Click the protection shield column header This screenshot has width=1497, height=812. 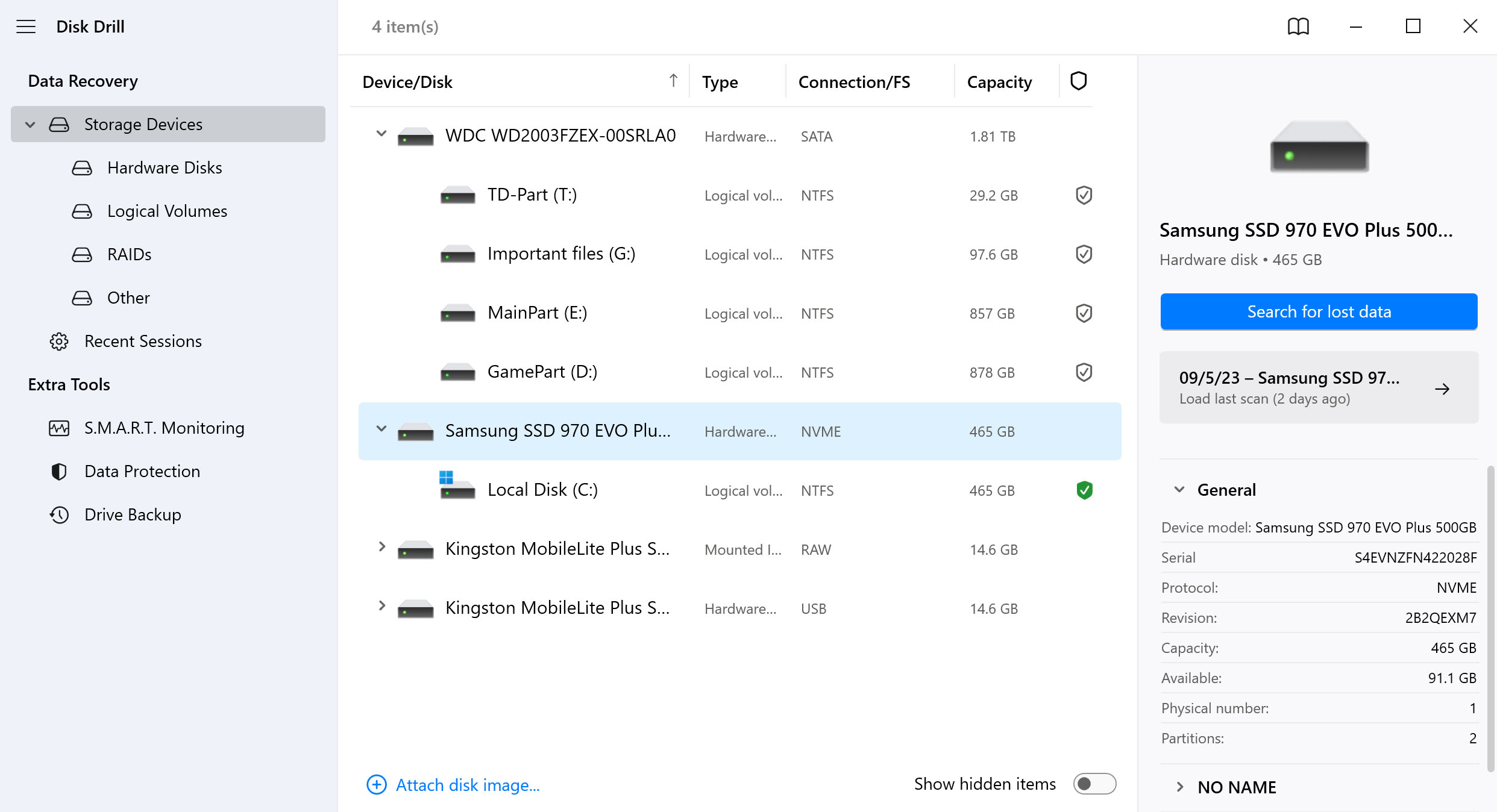pyautogui.click(x=1078, y=81)
